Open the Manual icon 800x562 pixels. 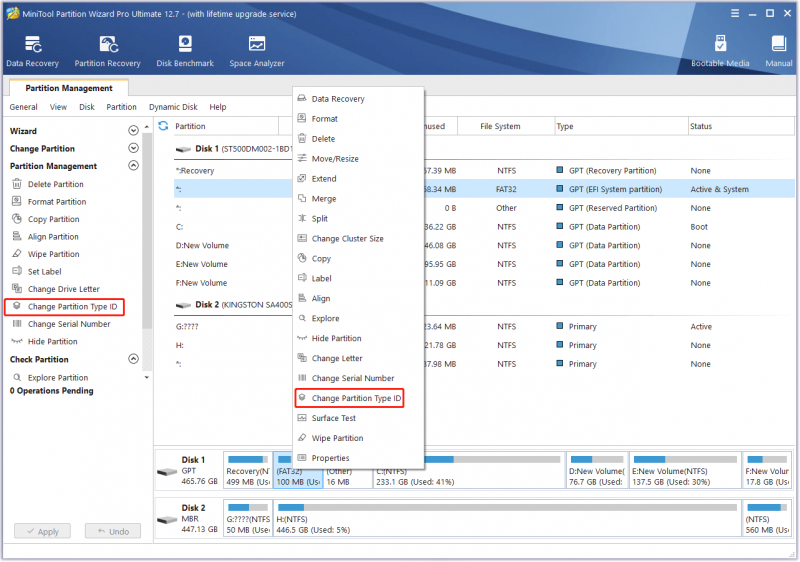(x=779, y=51)
